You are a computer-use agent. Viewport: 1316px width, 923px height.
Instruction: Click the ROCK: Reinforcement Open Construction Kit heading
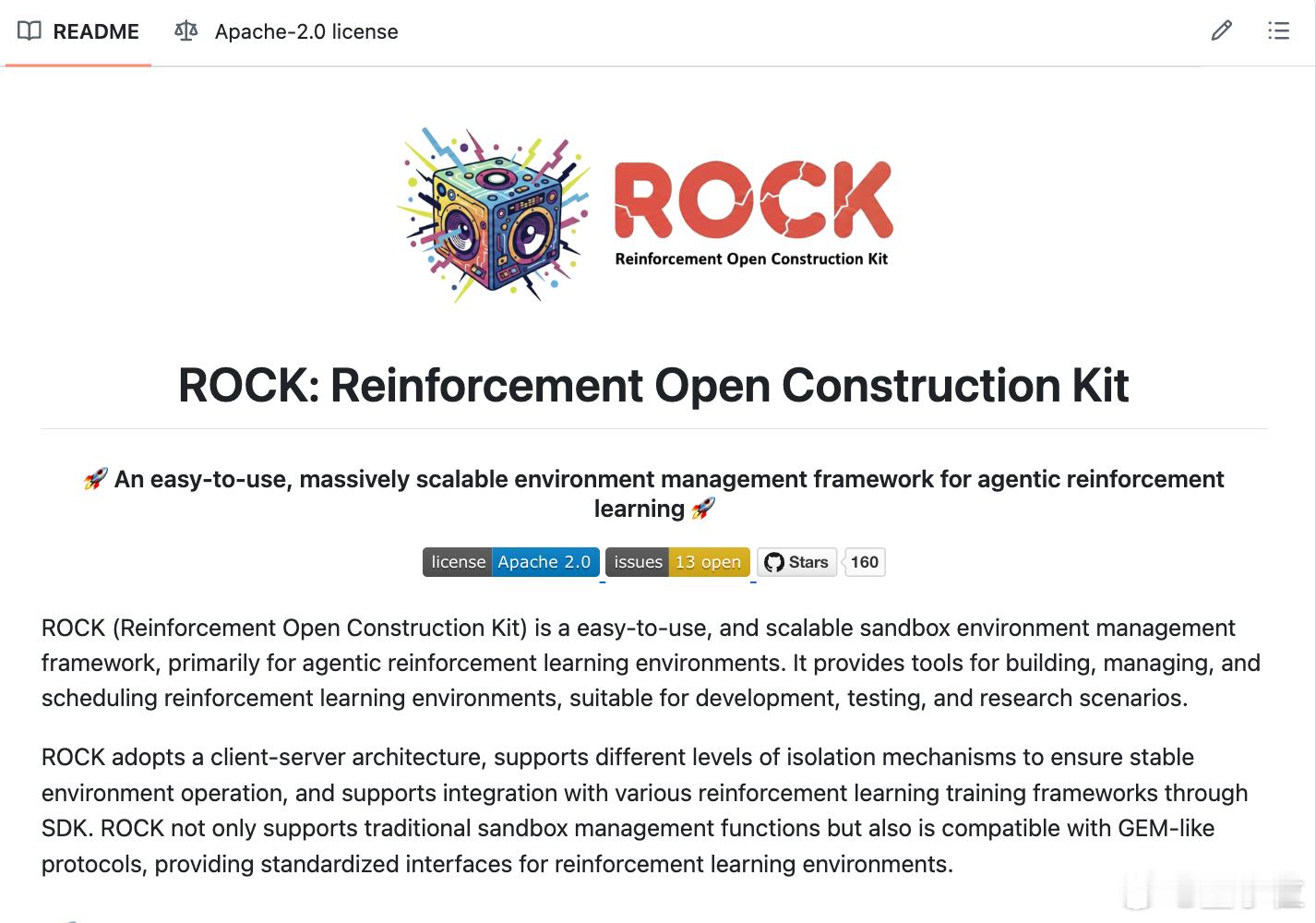653,385
